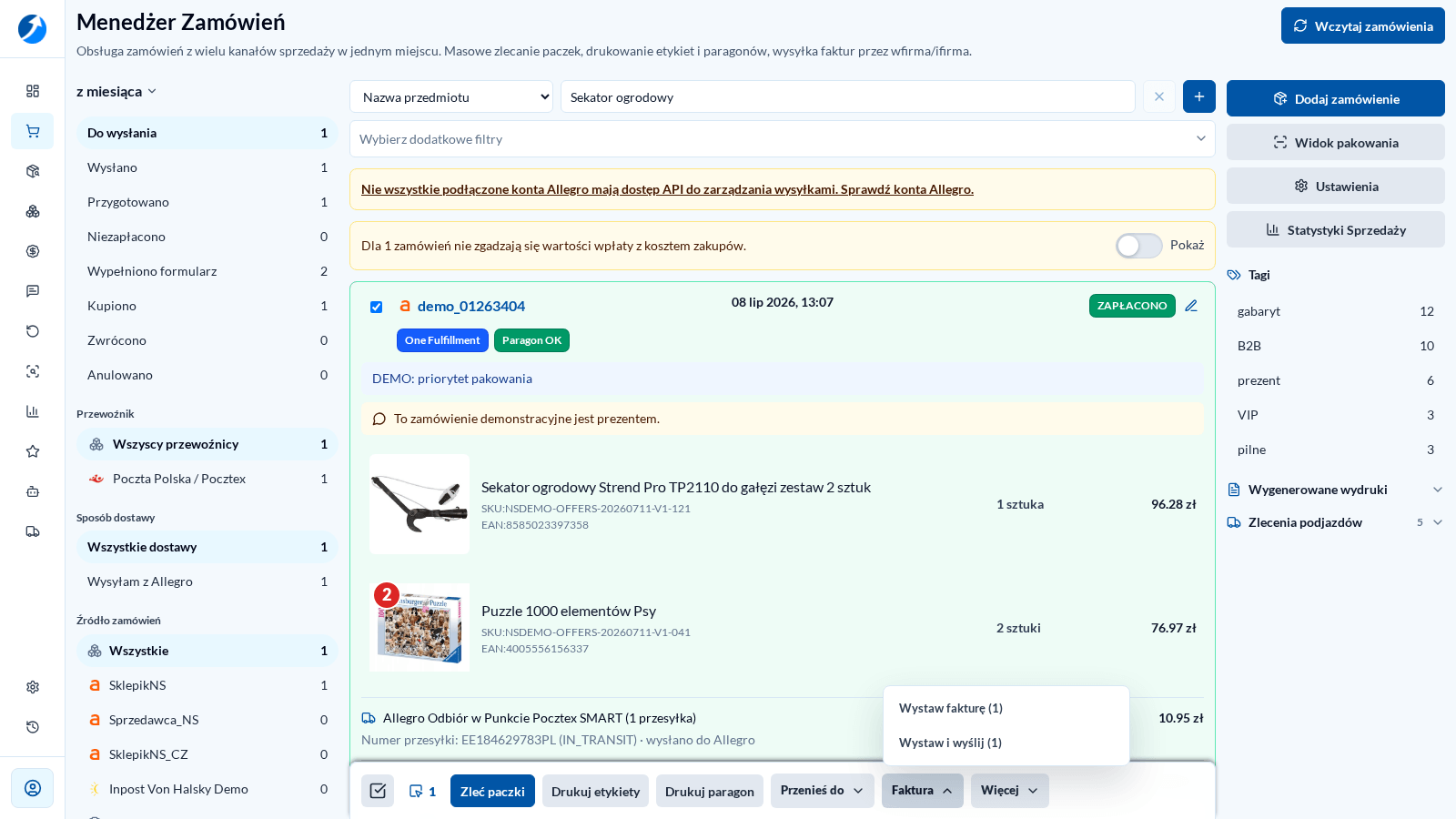Toggle the demo_01263404 order checkbox
Viewport: 1456px width, 819px height.
[376, 307]
